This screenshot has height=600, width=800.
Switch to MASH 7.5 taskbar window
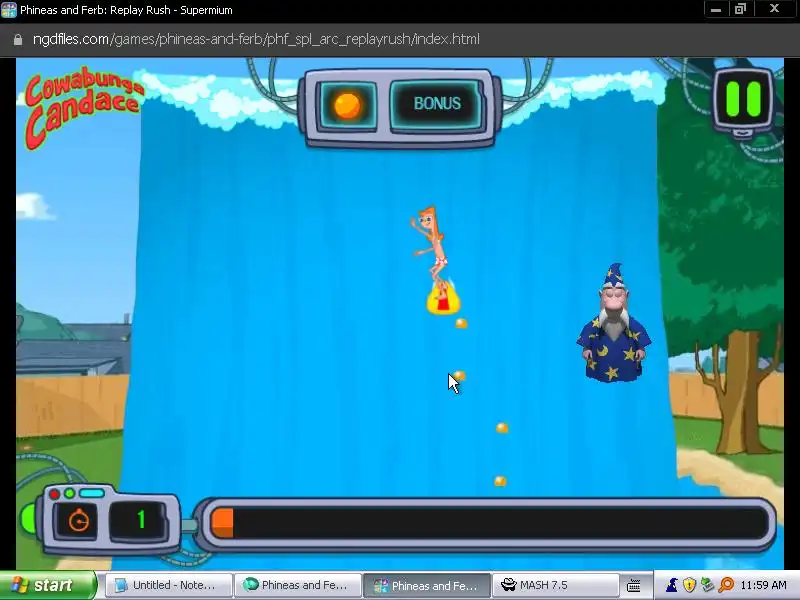click(x=555, y=585)
